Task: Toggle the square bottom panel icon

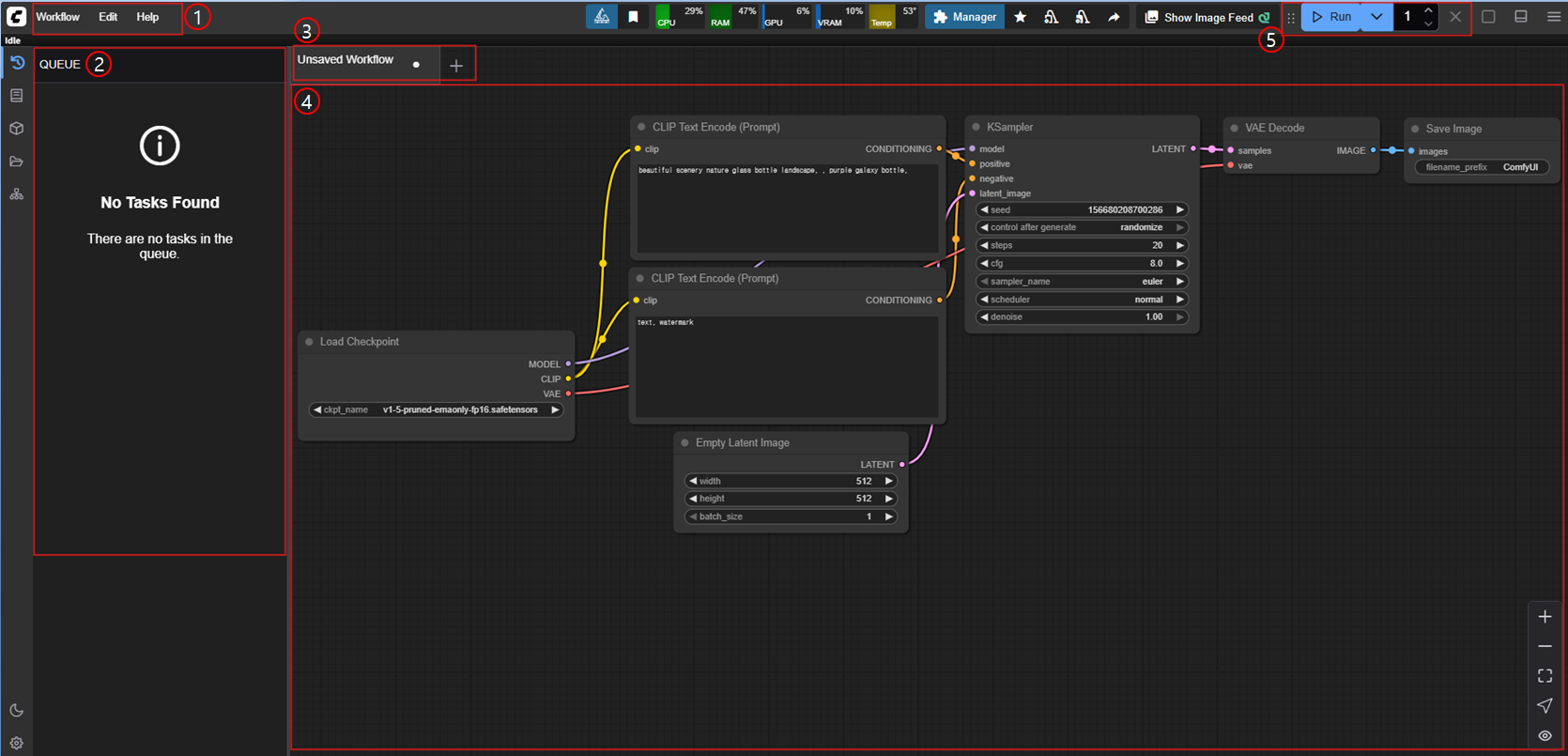Action: pos(1488,17)
